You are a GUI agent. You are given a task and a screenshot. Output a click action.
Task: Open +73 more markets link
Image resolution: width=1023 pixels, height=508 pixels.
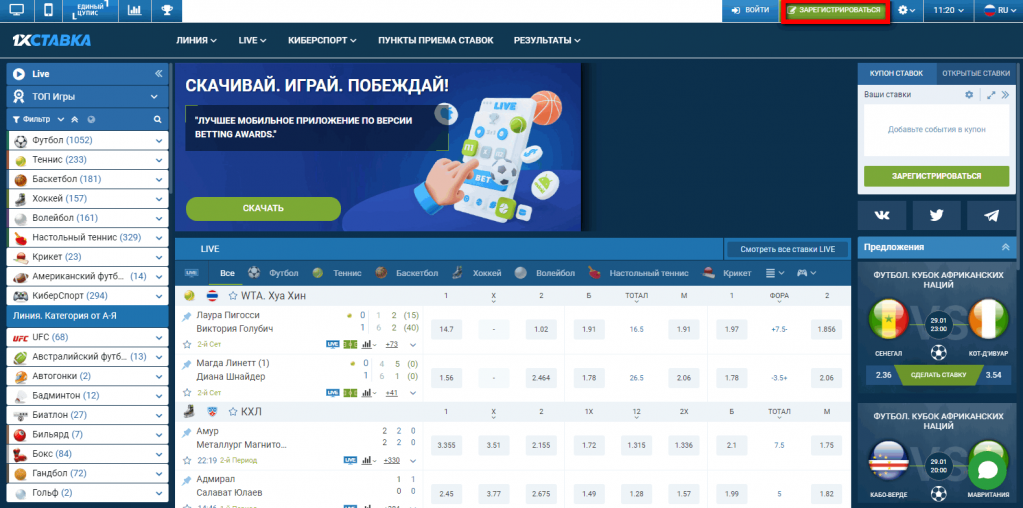coord(392,344)
